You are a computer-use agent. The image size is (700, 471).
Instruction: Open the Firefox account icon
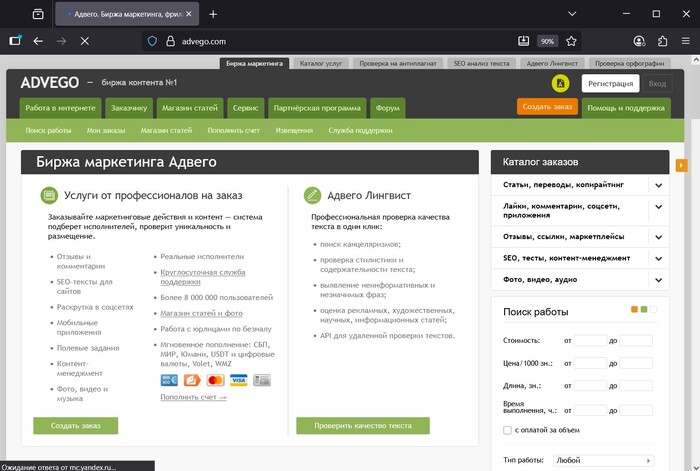coord(639,41)
